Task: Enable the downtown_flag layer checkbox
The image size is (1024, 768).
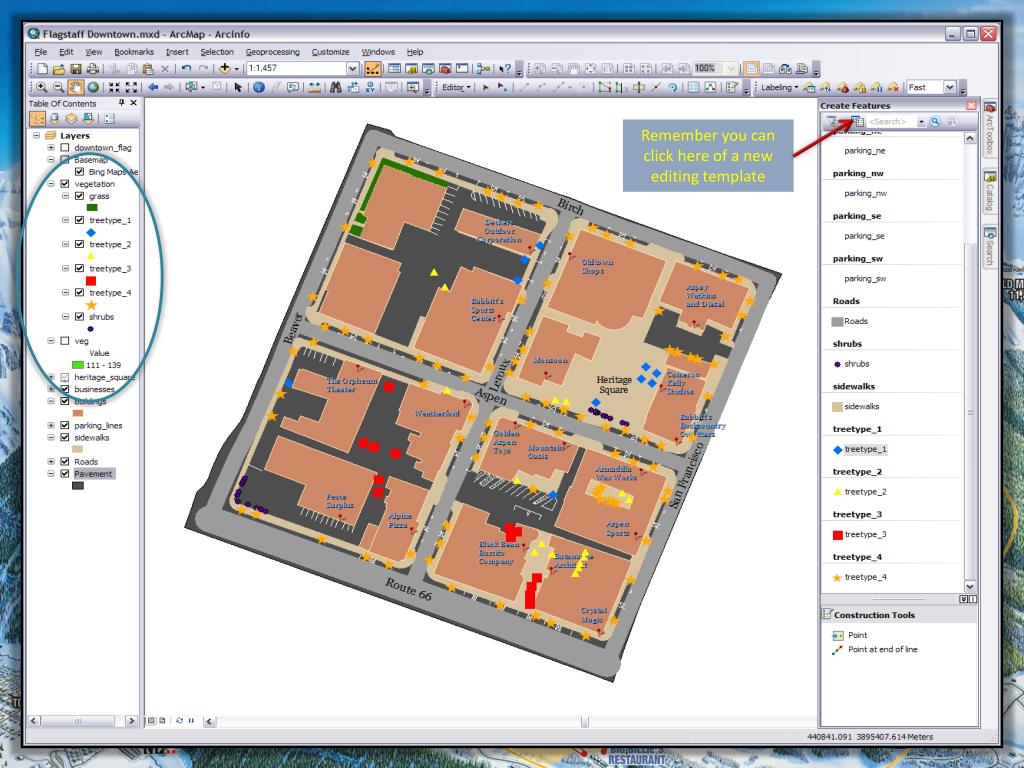Action: coord(65,148)
